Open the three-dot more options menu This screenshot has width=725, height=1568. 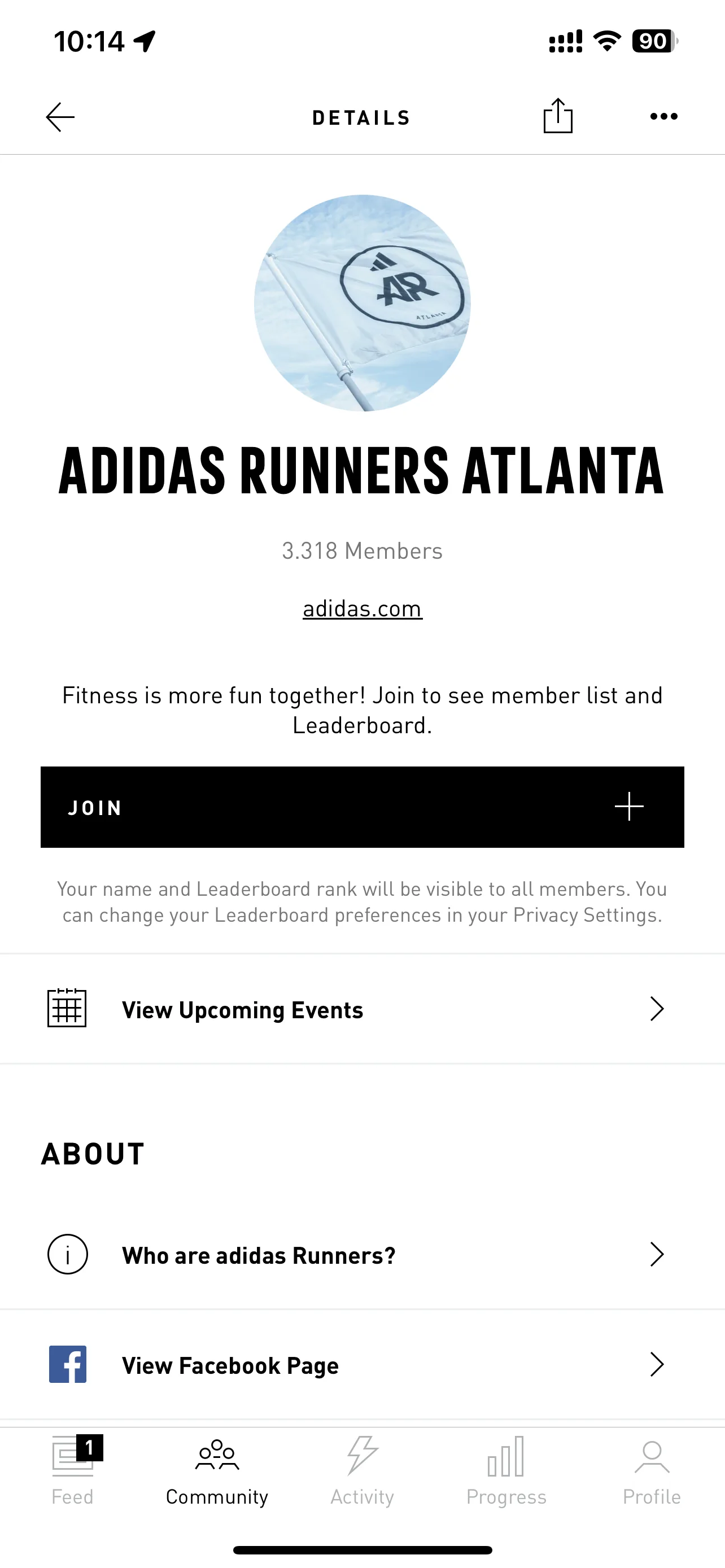click(663, 116)
